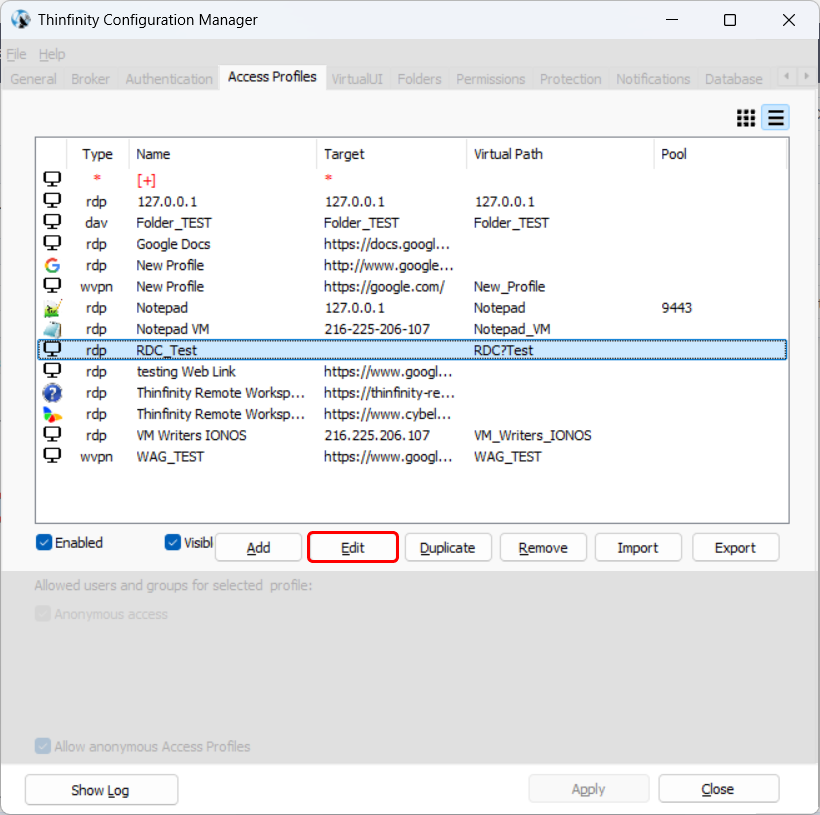The image size is (820, 815).
Task: Click the monitor icon of testing Web Link
Action: click(52, 371)
